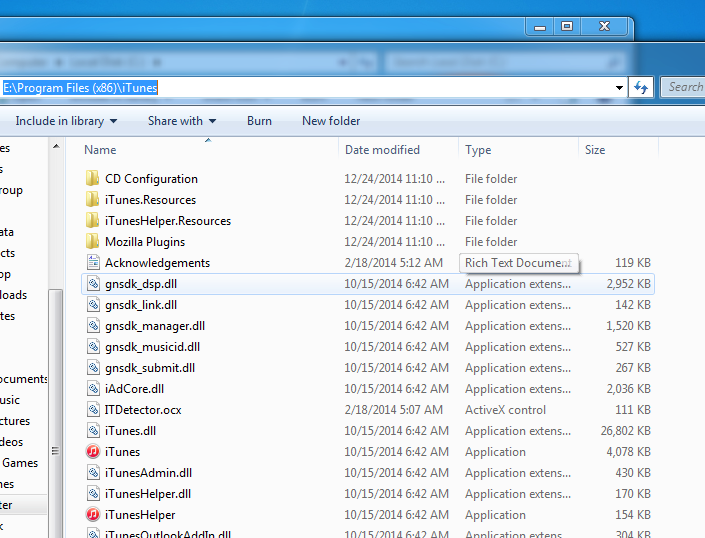Click the Mozilla Plugins folder icon
This screenshot has width=705, height=538.
[93, 241]
